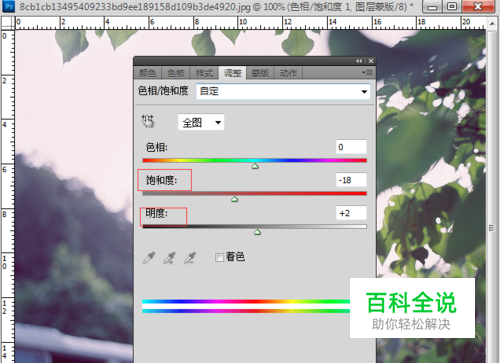
Task: Click the Photoshop Ps logo icon
Action: coord(9,6)
